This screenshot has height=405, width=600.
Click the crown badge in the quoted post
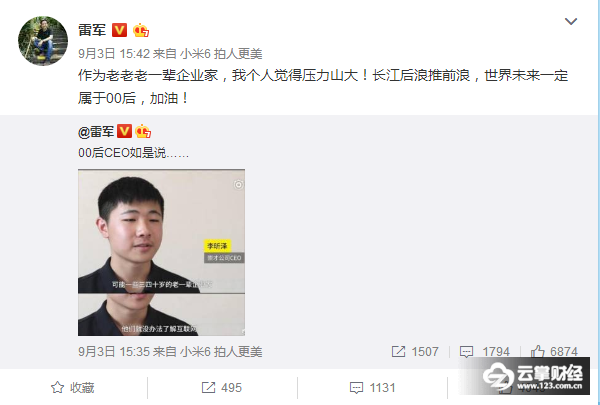coord(143,131)
